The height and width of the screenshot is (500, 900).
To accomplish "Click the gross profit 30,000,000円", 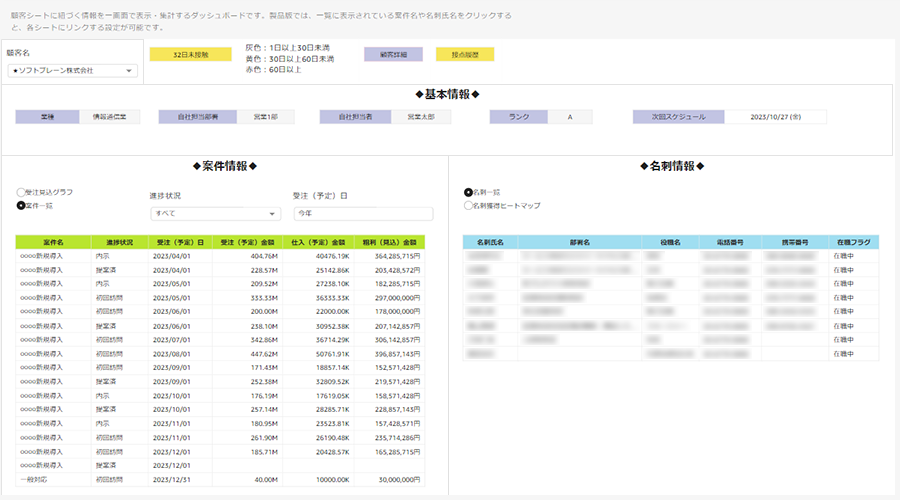I will click(x=399, y=479).
